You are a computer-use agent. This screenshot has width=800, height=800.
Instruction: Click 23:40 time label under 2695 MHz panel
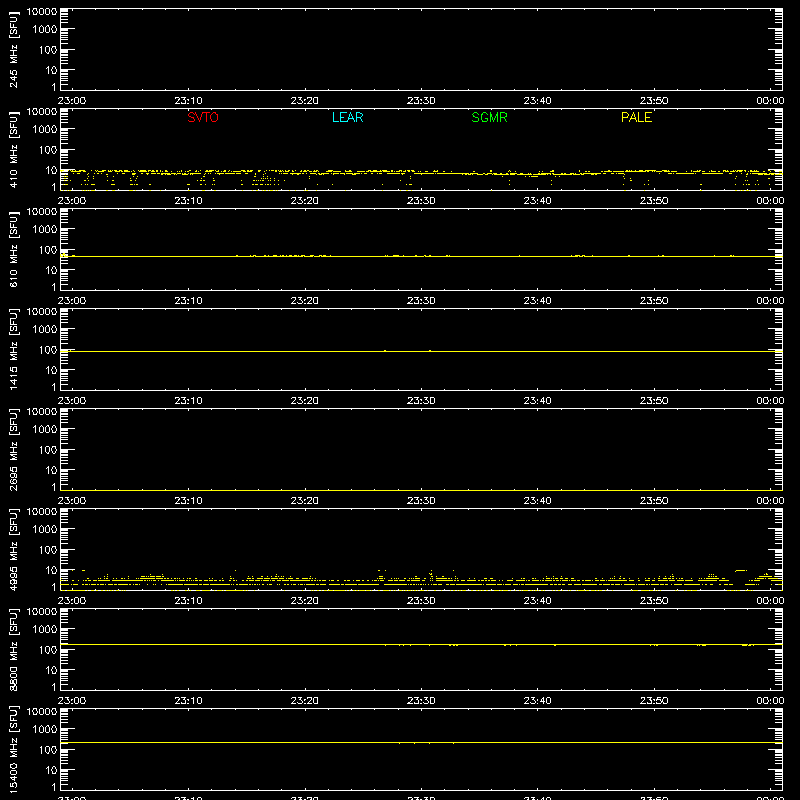tap(537, 501)
